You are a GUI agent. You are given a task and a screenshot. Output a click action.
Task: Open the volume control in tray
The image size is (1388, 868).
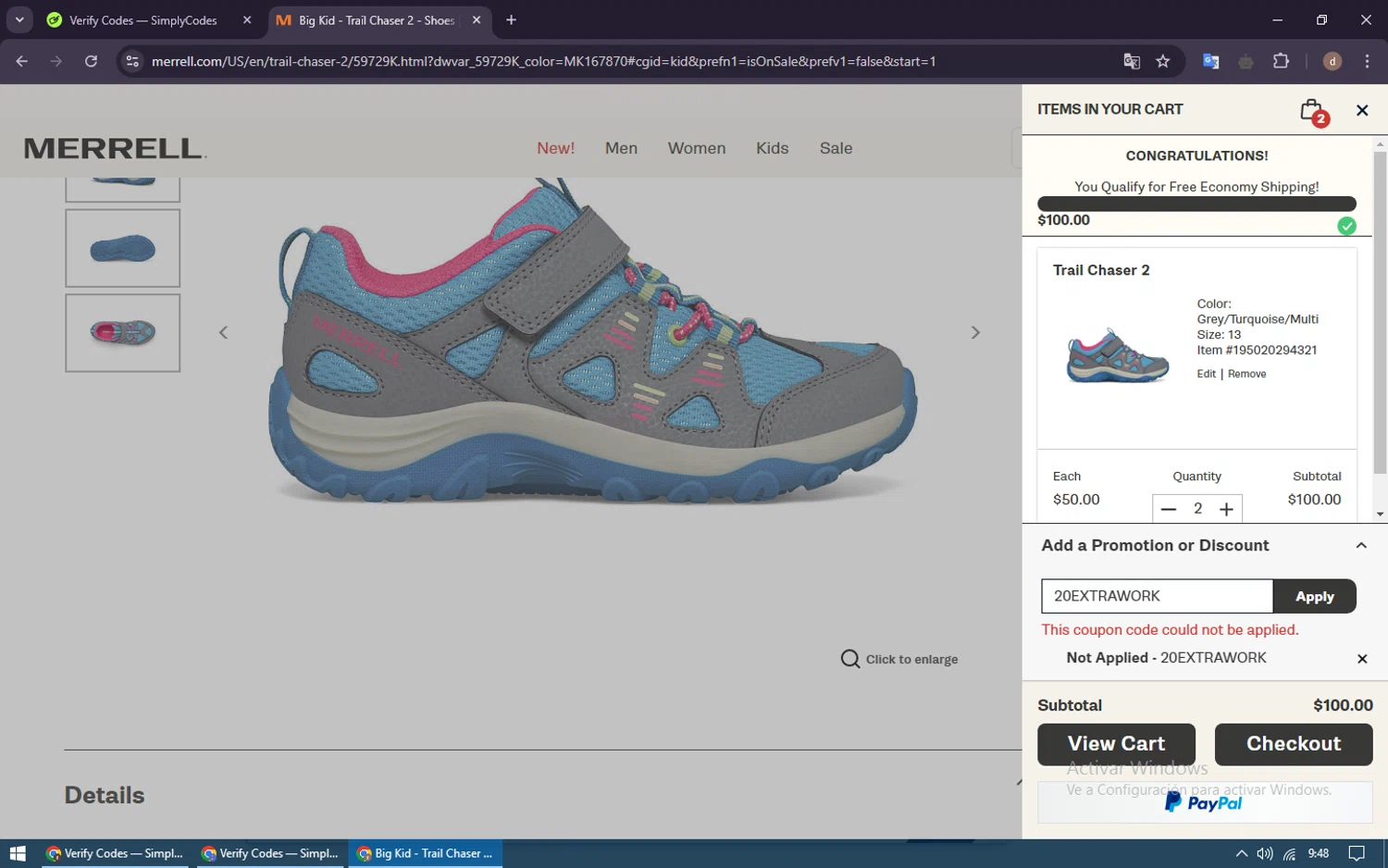point(1264,853)
